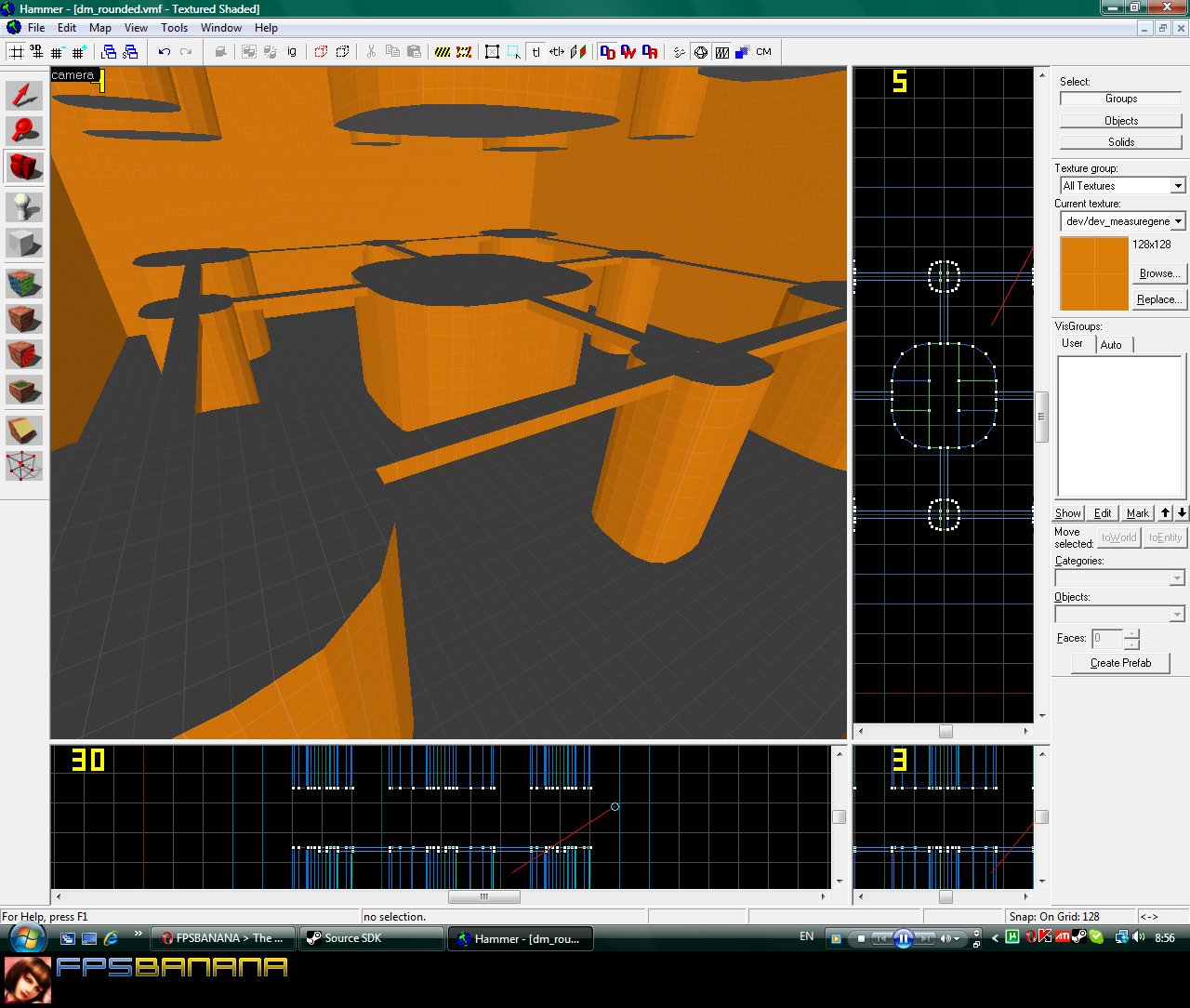This screenshot has width=1190, height=1008.
Task: Choose the Entity tool with lightbulb icon
Action: 25,206
